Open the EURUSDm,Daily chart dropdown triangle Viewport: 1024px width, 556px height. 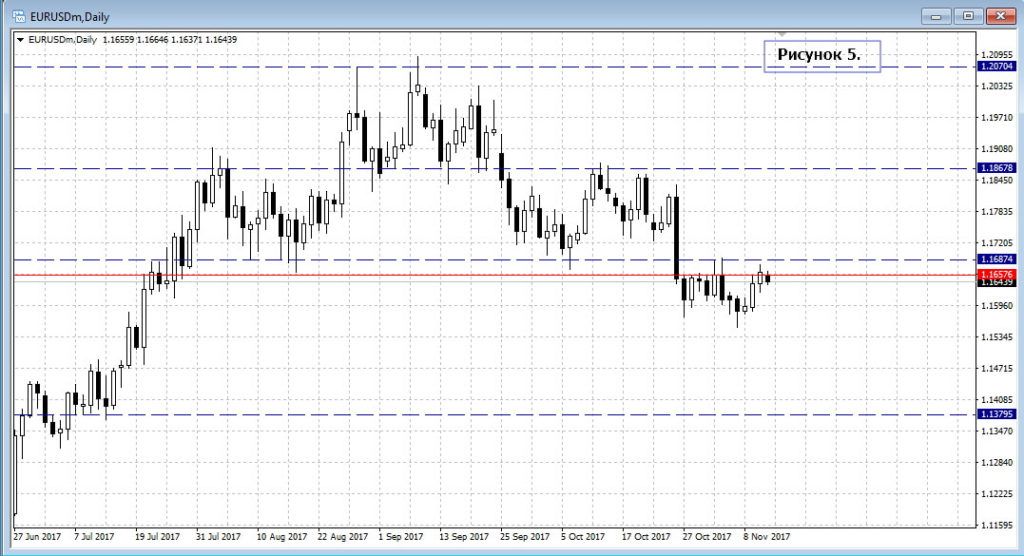click(21, 39)
